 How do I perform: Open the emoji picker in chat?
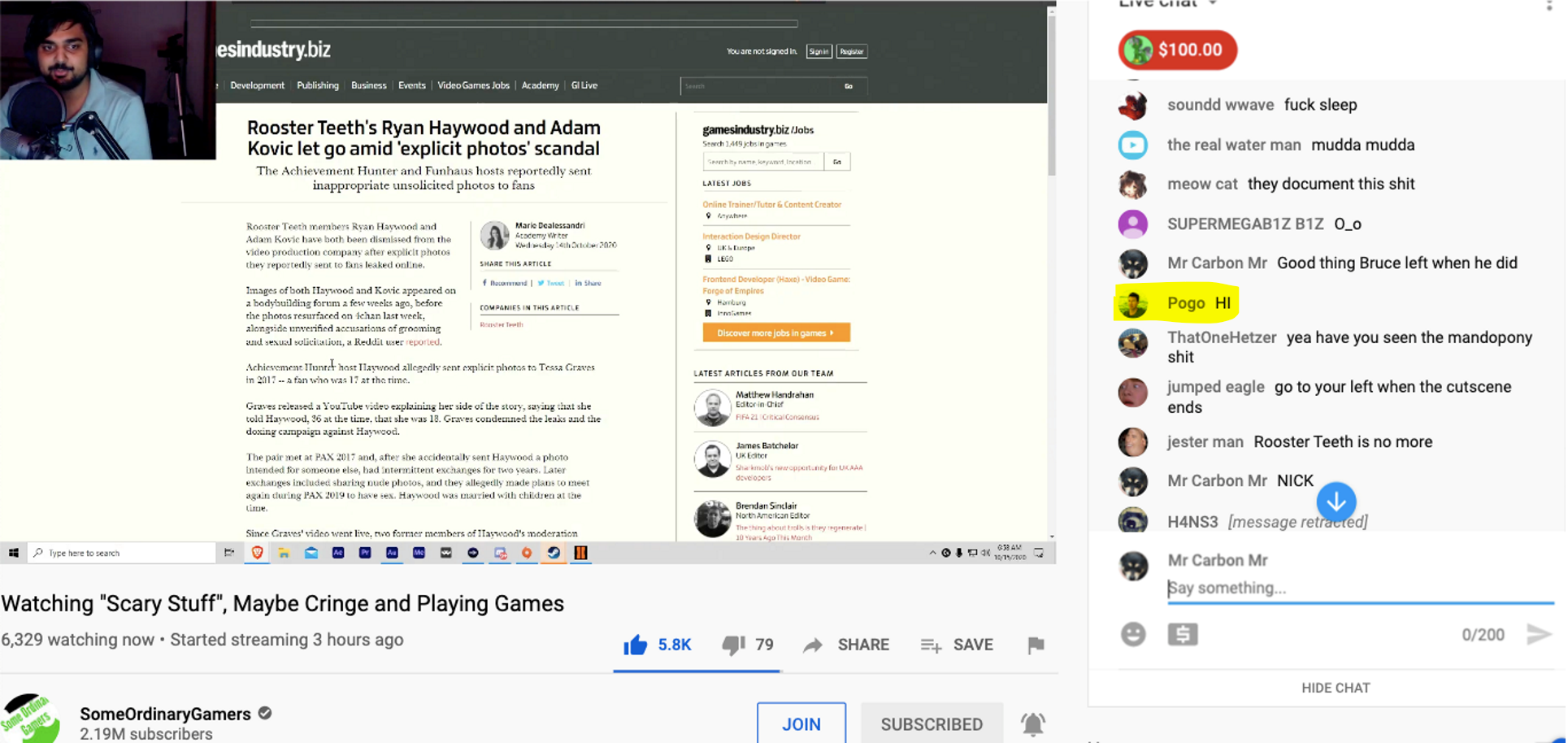click(1133, 634)
